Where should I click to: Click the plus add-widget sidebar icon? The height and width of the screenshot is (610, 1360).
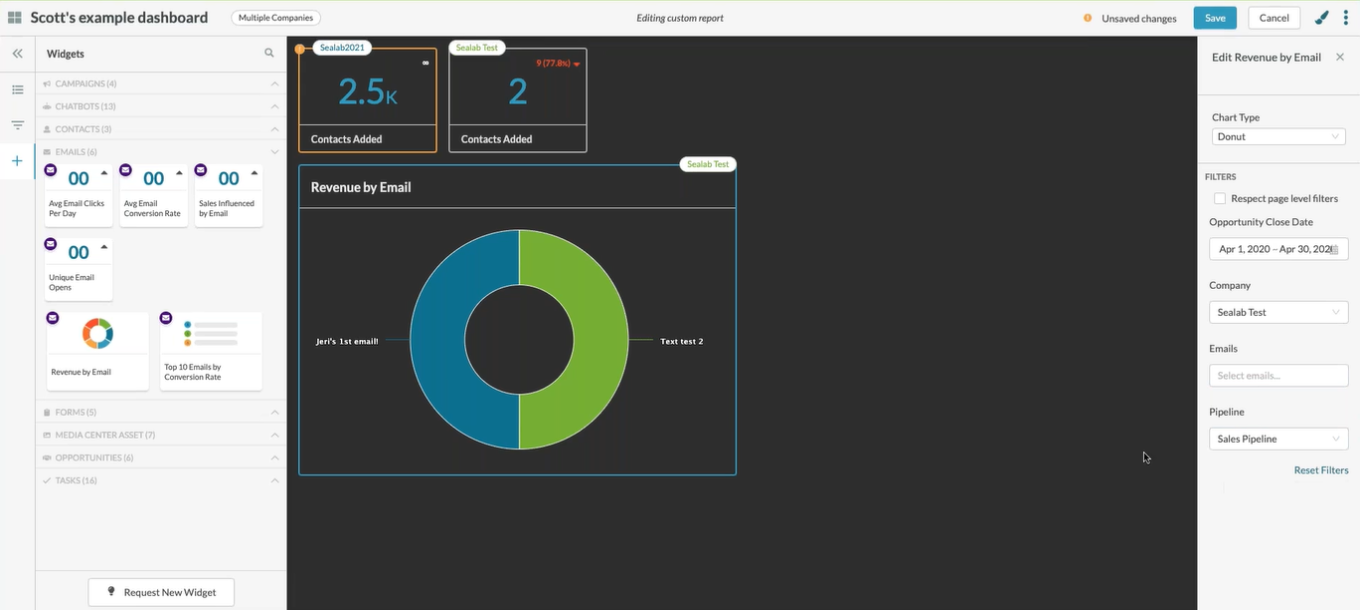pos(17,161)
